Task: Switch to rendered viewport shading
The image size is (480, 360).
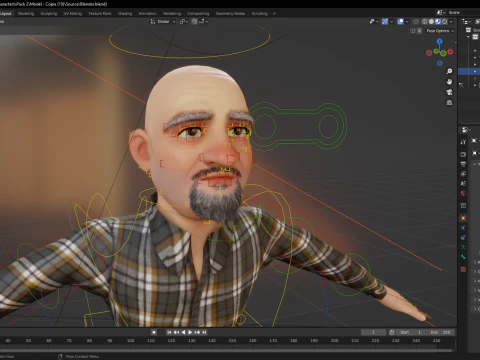Action: [x=445, y=22]
